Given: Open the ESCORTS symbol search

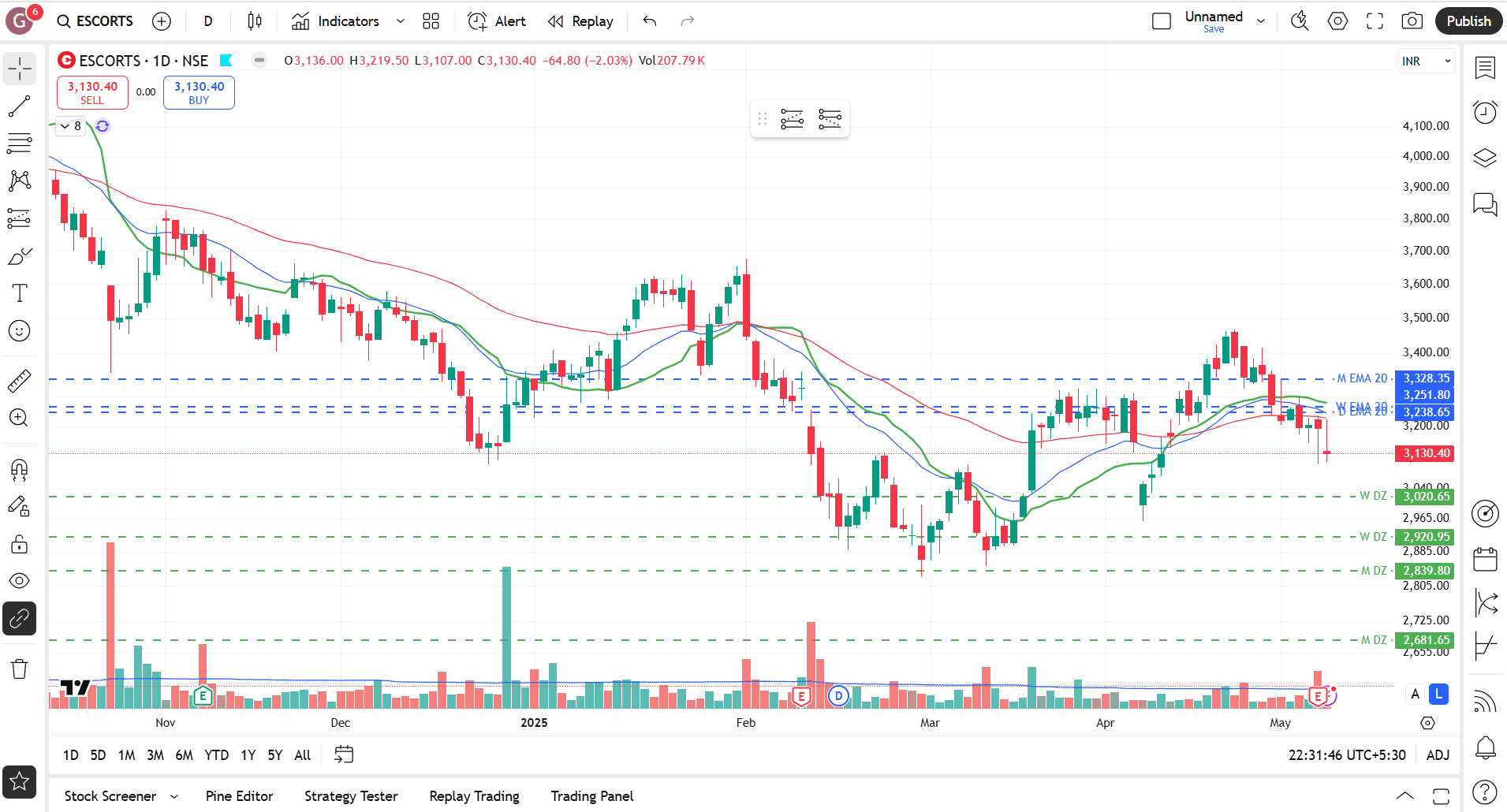Looking at the screenshot, I should coord(95,21).
